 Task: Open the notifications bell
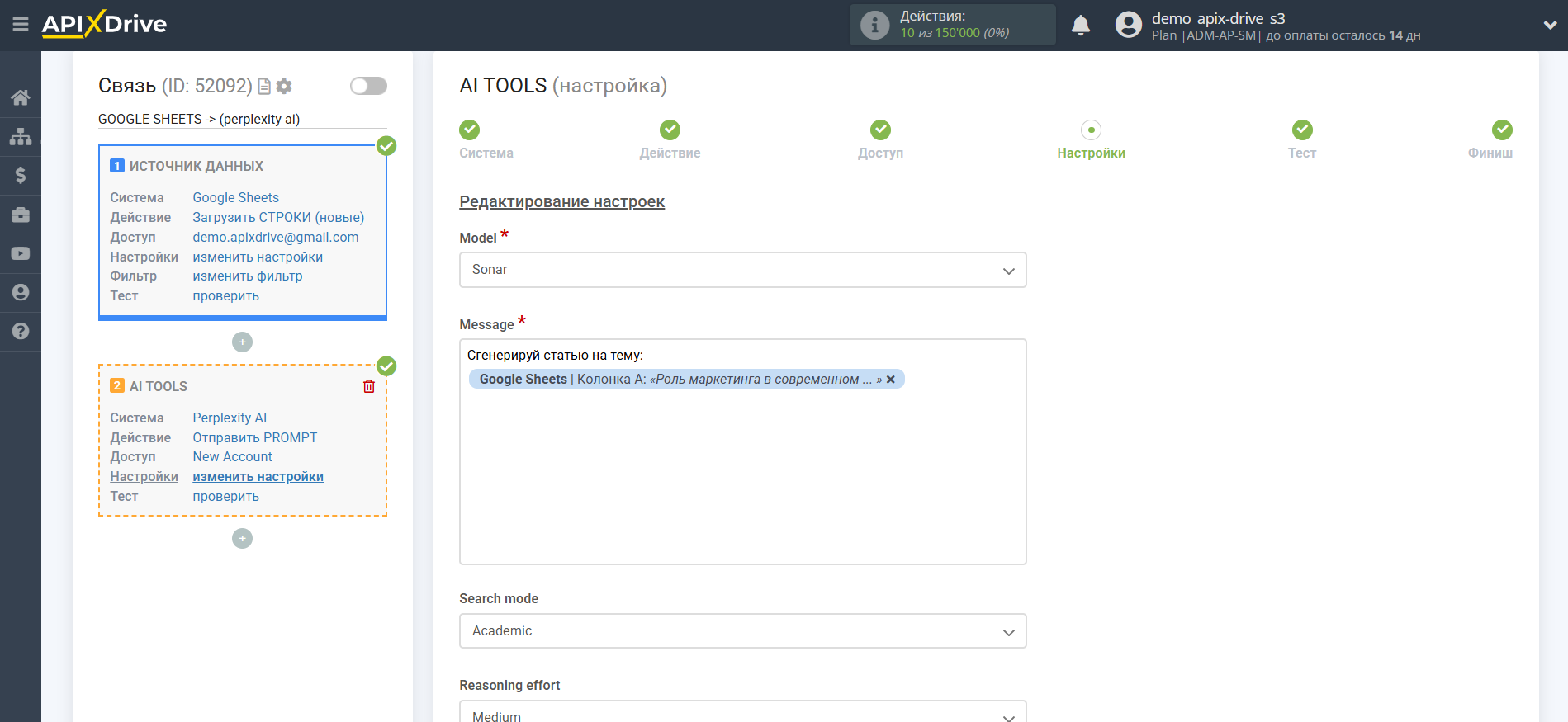click(x=1081, y=26)
